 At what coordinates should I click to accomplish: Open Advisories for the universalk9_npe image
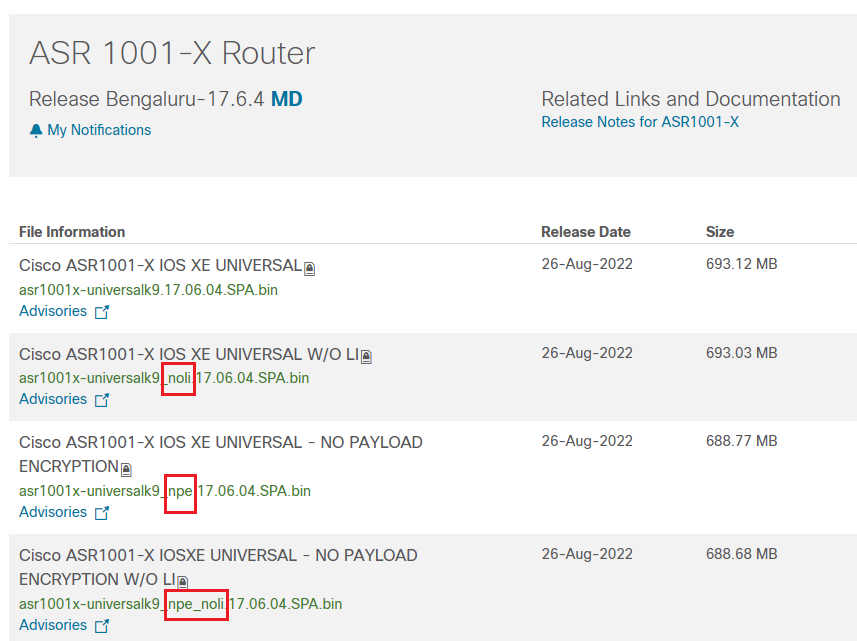point(53,512)
